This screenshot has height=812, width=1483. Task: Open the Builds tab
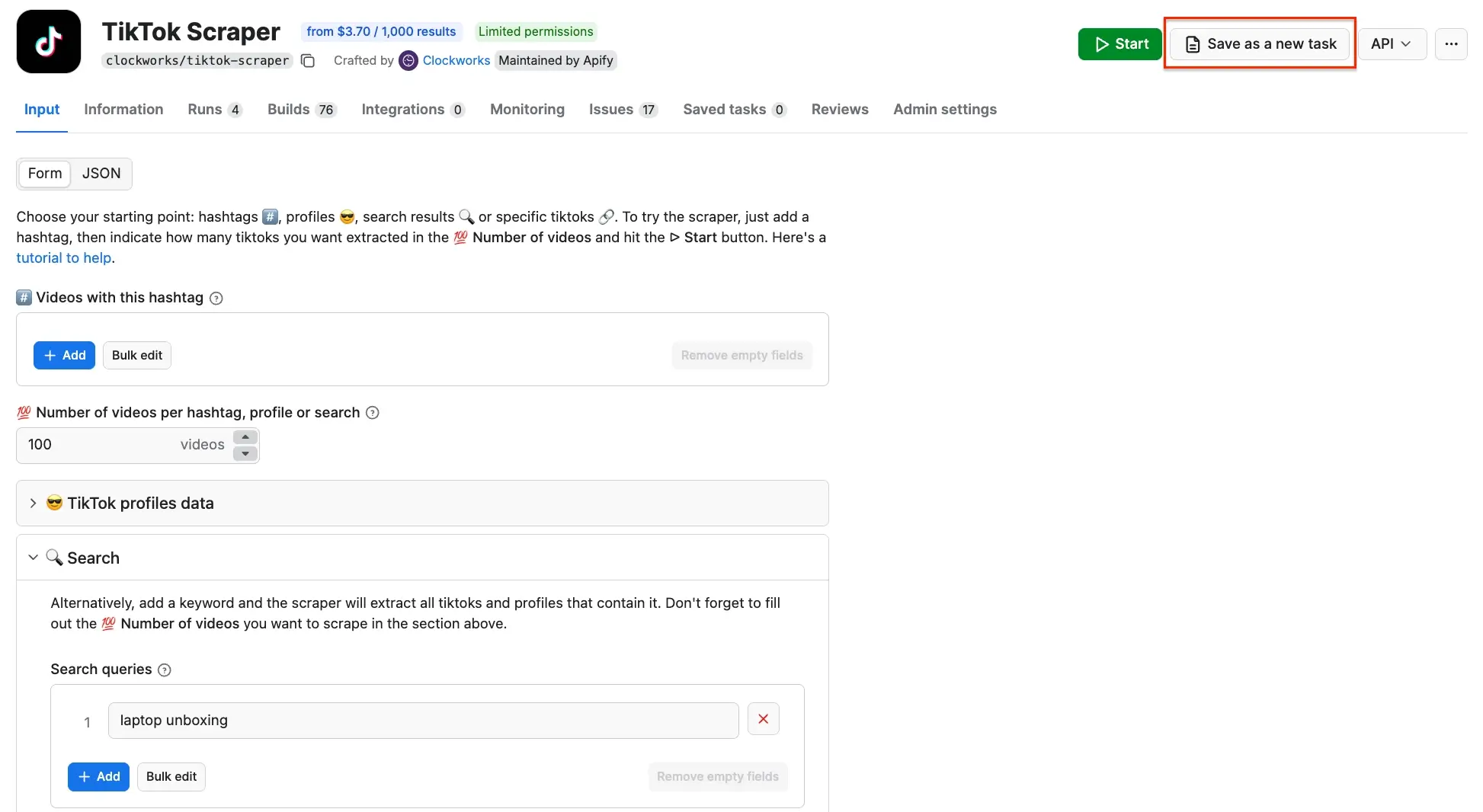[302, 110]
